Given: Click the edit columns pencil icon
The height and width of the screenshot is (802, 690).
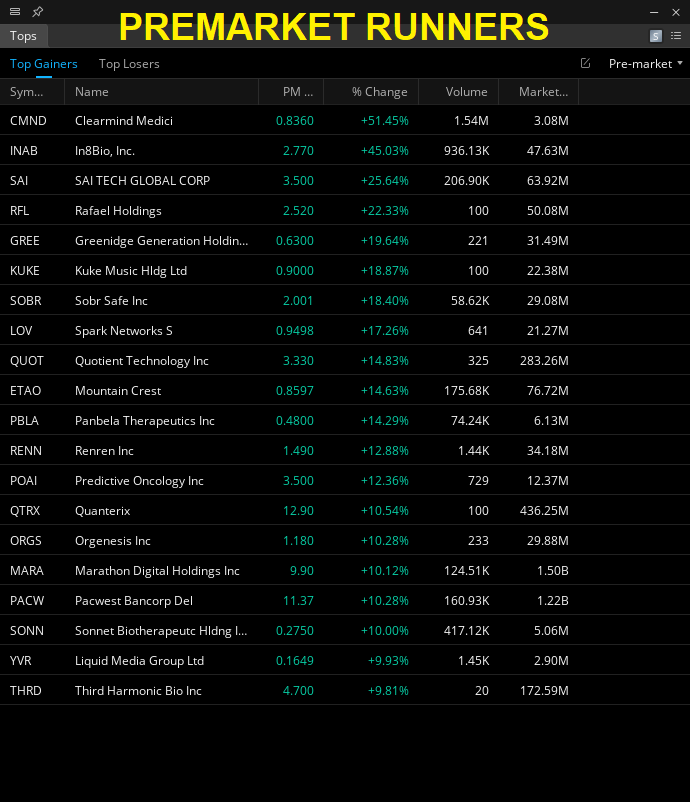Looking at the screenshot, I should (x=585, y=63).
